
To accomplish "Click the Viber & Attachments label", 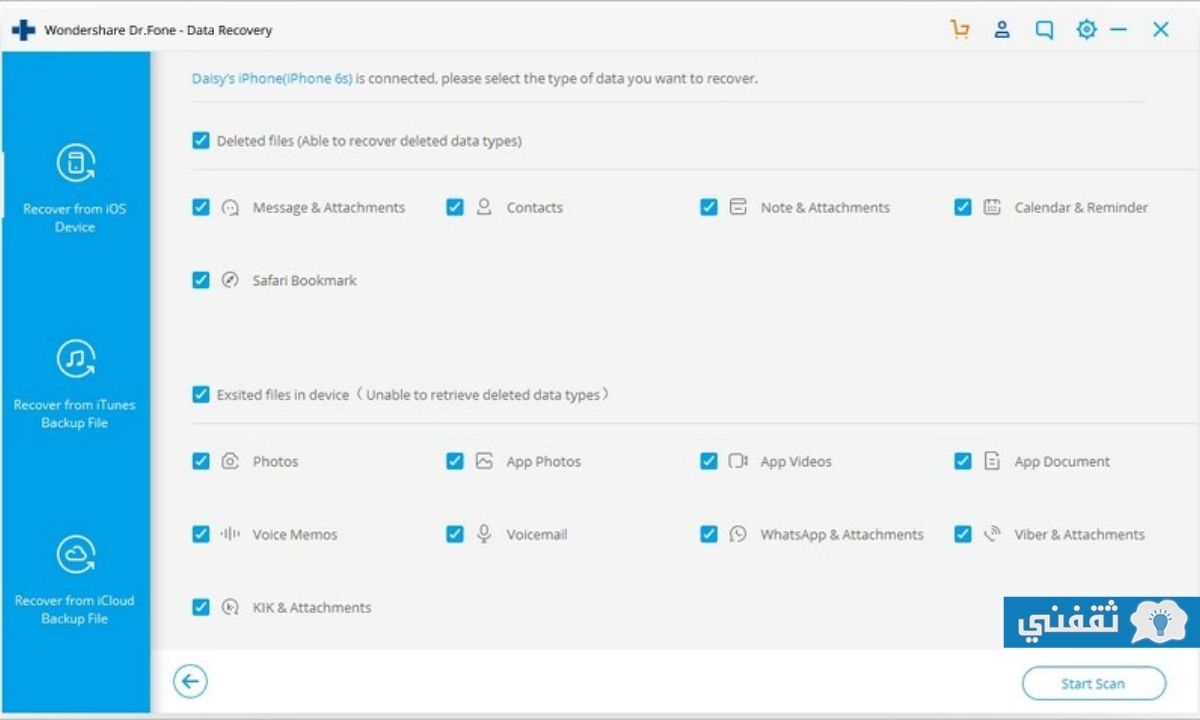I will [x=1080, y=535].
